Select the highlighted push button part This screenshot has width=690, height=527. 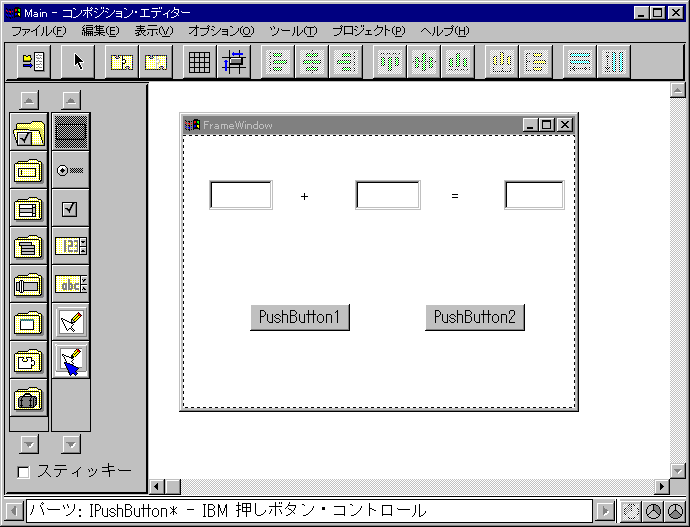coord(71,132)
